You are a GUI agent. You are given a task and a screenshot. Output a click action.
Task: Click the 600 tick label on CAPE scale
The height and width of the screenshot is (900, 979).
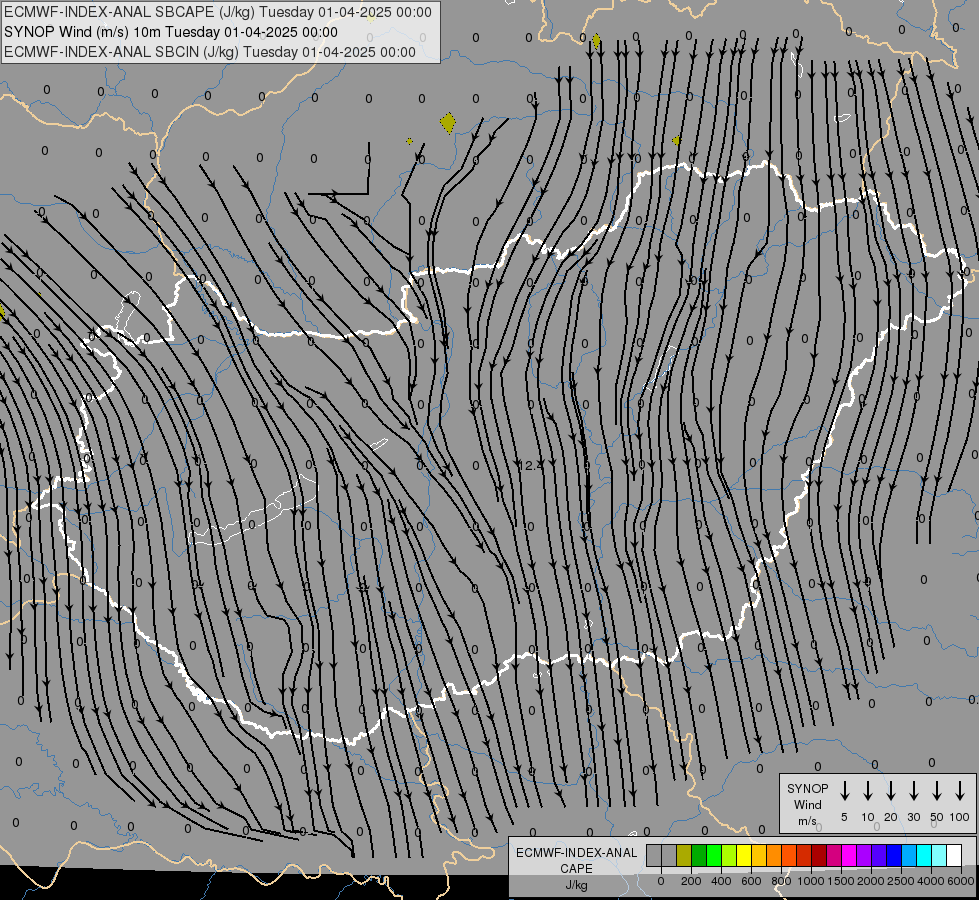pos(751,881)
